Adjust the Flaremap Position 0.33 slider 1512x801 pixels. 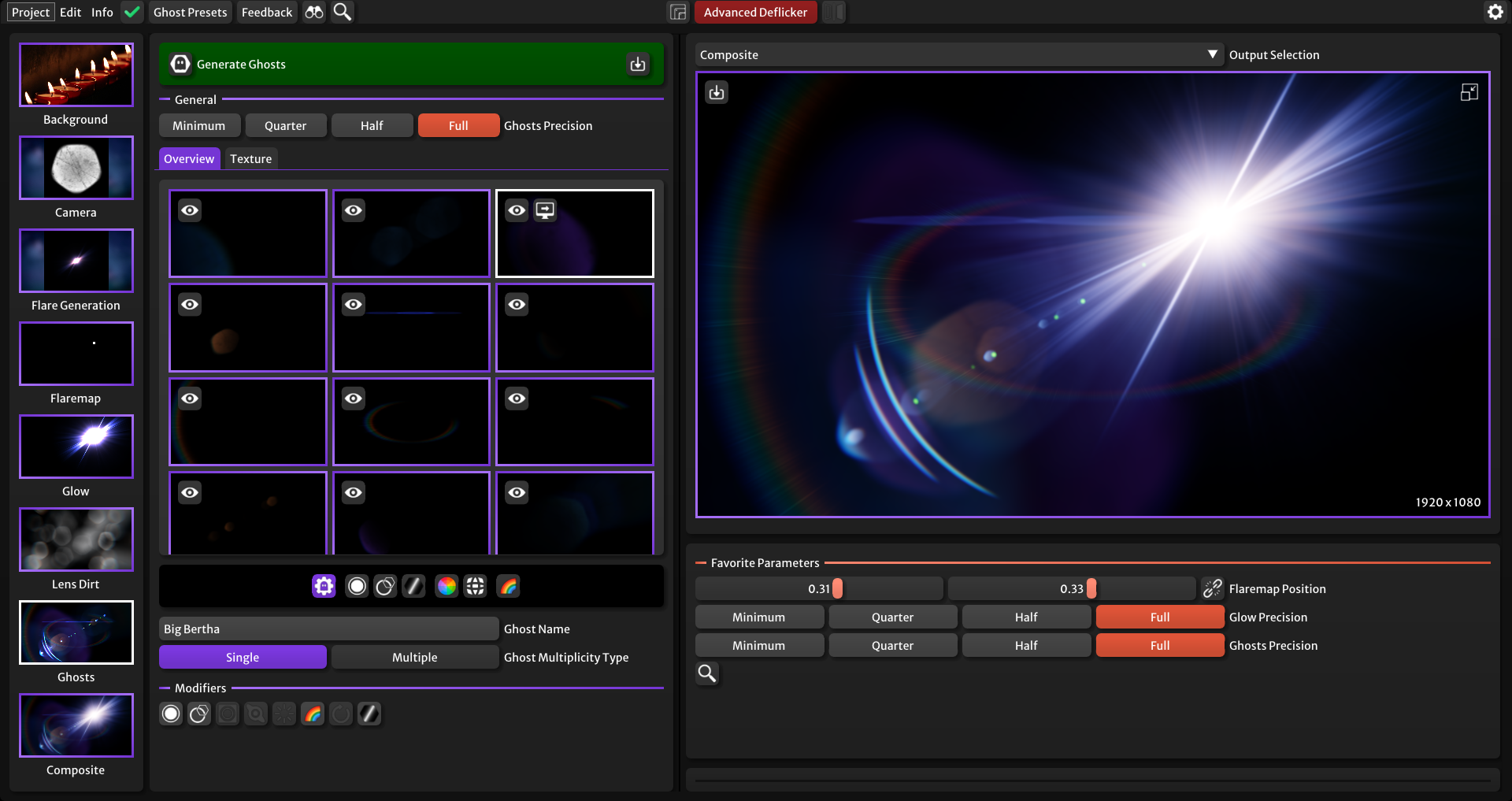1071,588
